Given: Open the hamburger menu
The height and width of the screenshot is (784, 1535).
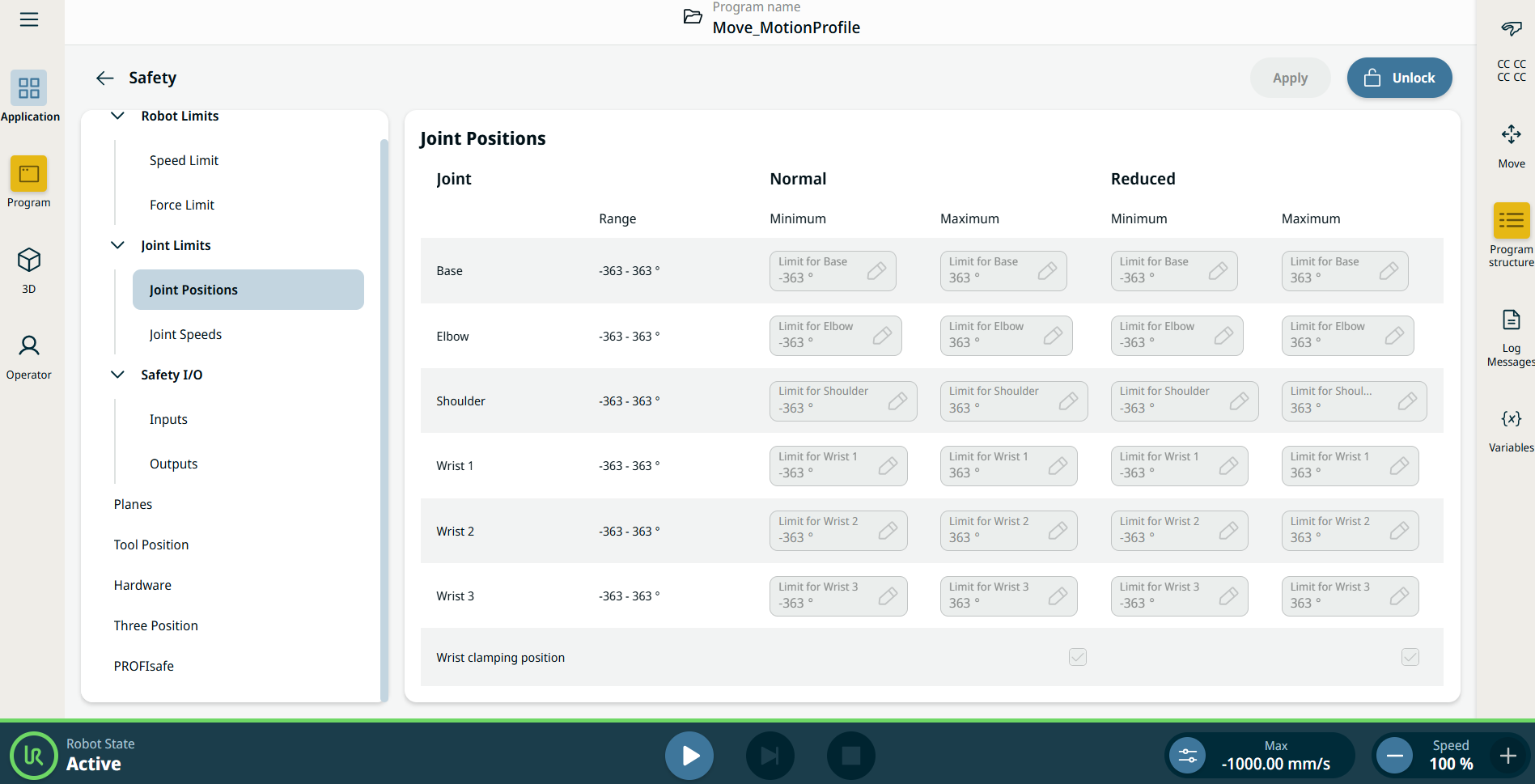Looking at the screenshot, I should 29,19.
